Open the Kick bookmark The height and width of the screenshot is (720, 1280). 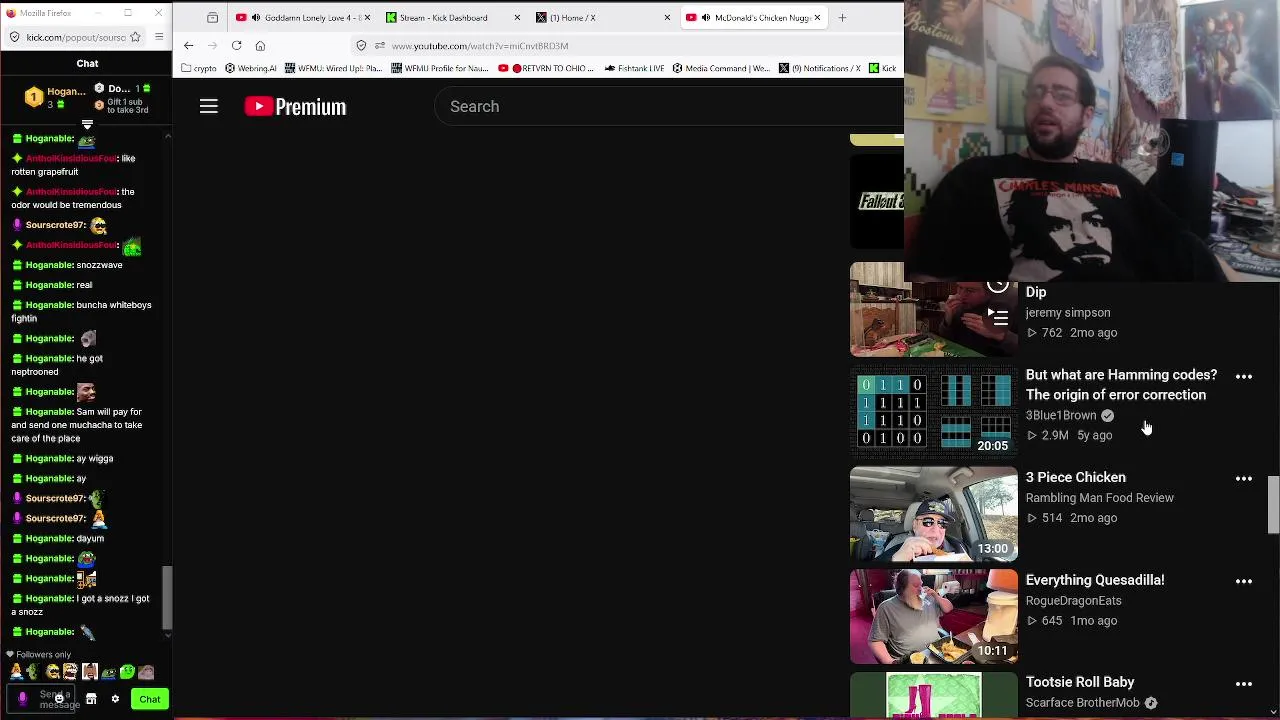click(884, 68)
